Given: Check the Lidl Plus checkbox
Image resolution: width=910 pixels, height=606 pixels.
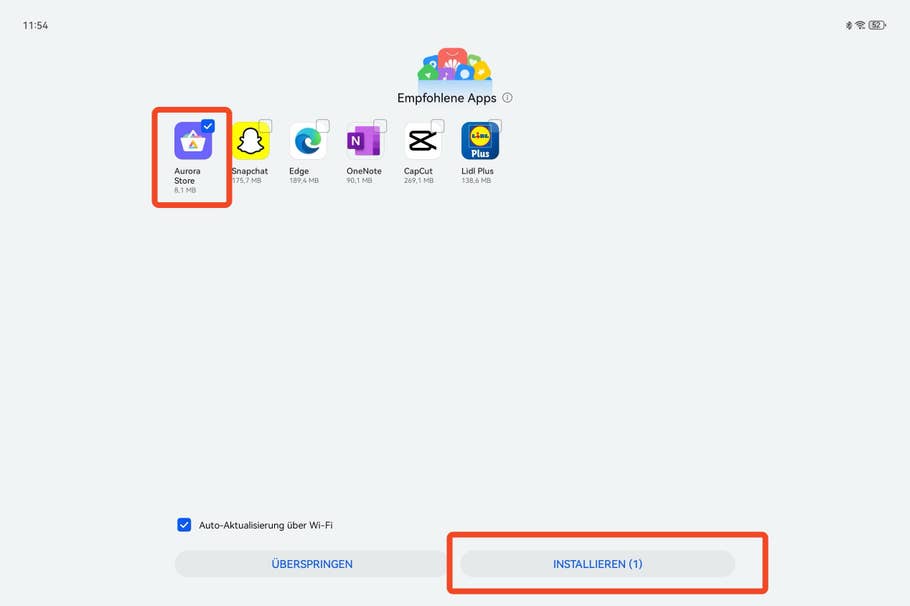Looking at the screenshot, I should [x=493, y=124].
